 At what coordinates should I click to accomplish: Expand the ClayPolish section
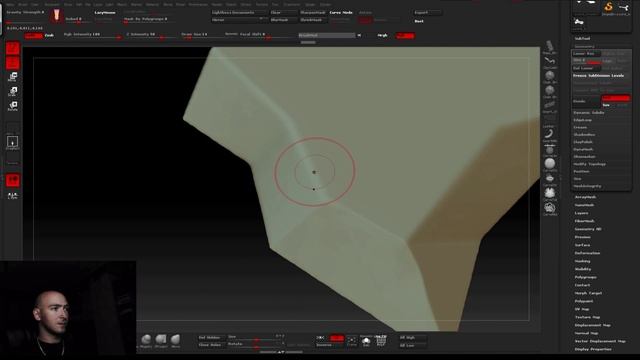[583, 142]
